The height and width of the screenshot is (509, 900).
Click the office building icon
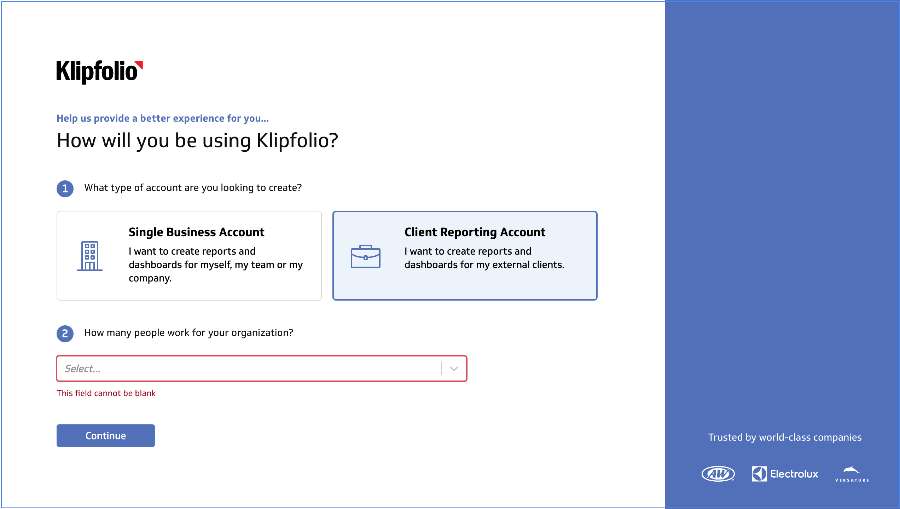coord(90,256)
